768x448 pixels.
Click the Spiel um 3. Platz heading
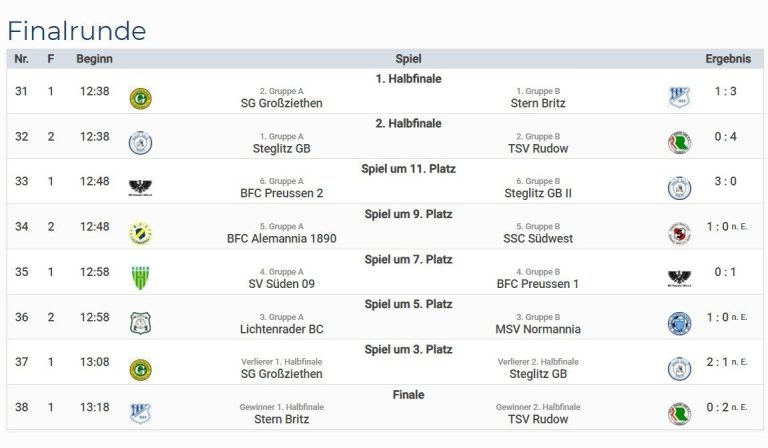[x=408, y=350]
